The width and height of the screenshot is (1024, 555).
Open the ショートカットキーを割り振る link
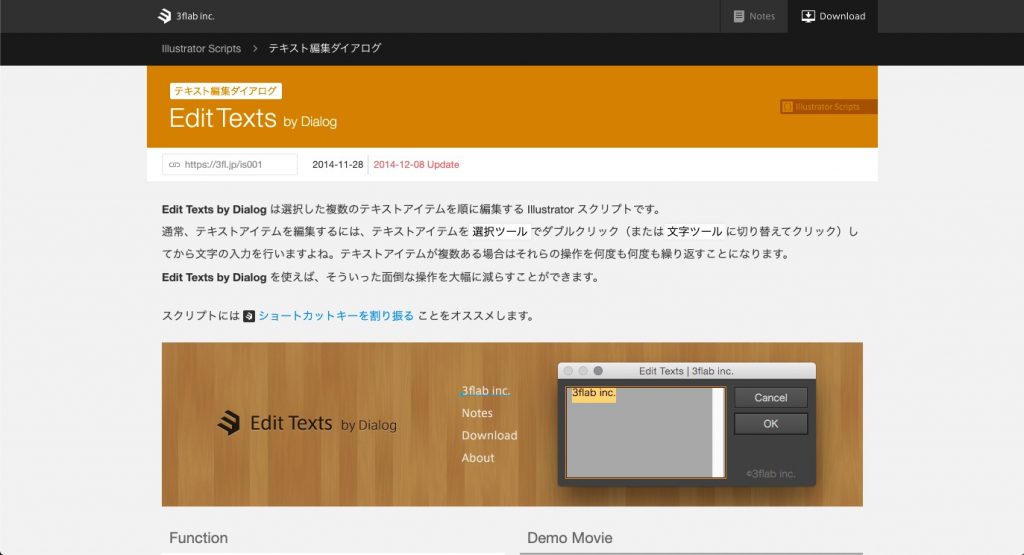point(336,315)
